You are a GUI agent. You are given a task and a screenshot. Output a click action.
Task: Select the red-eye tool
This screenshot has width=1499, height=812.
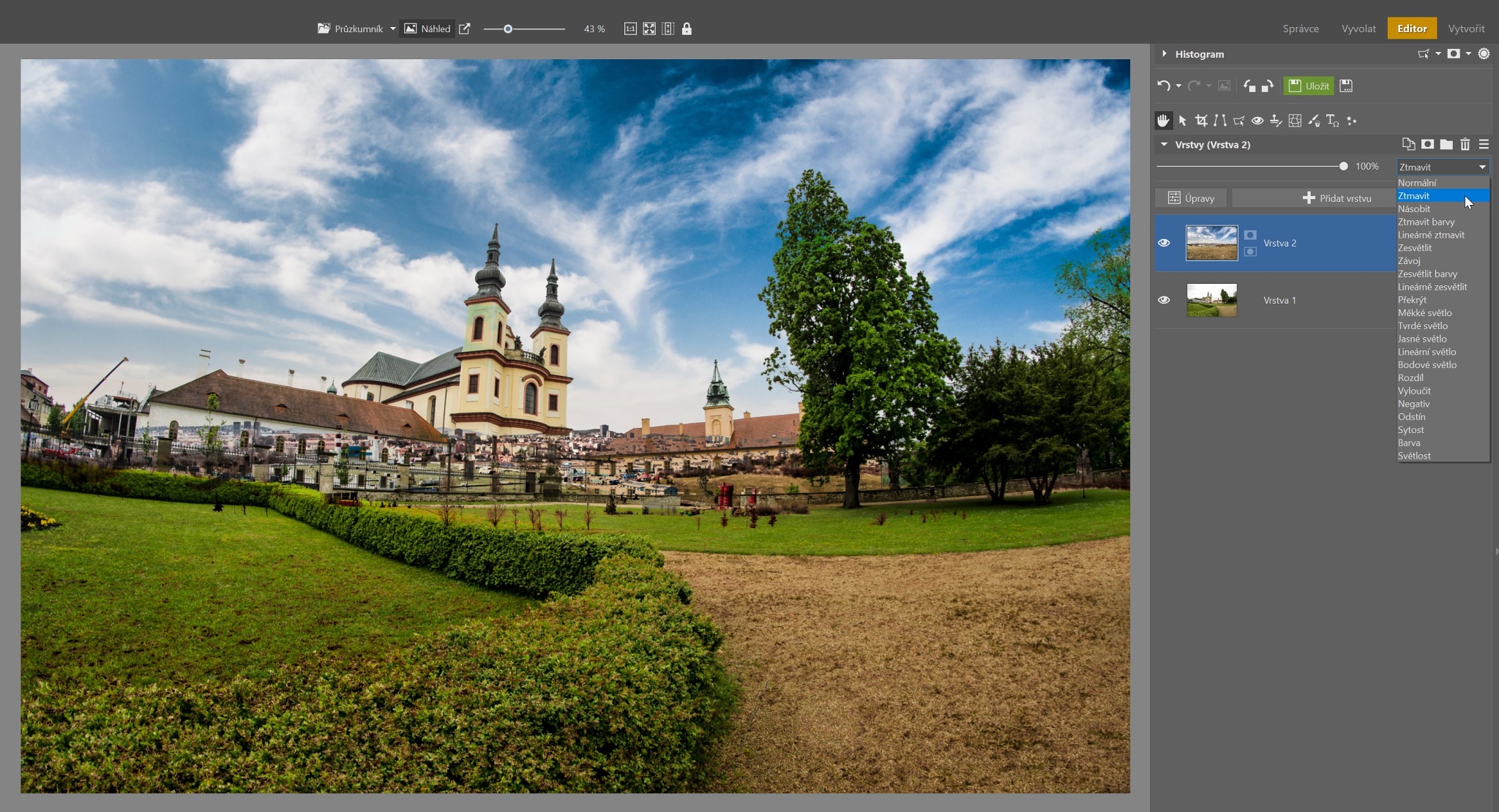[x=1257, y=121]
